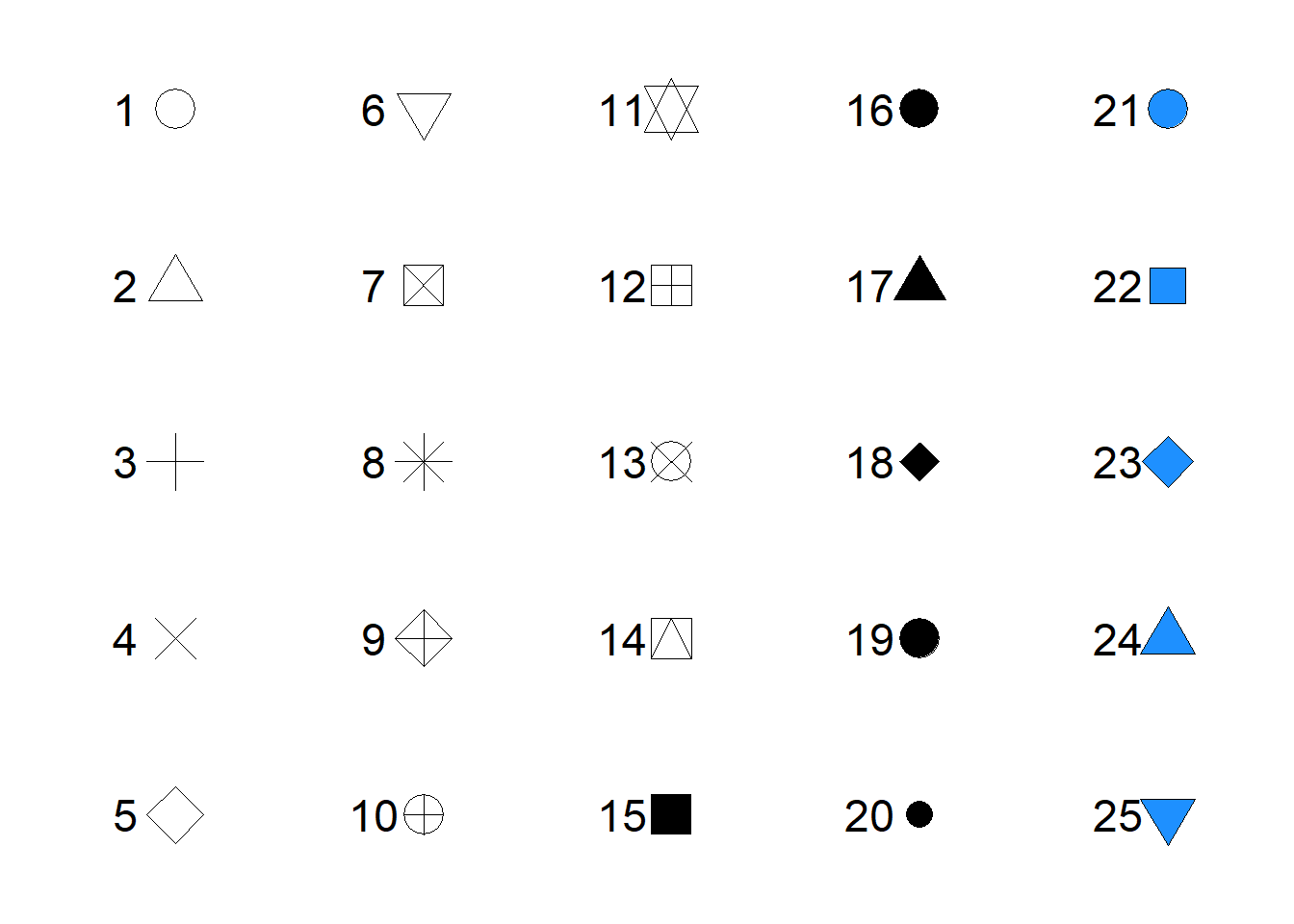
Task: Select the hollow triangle next to 2
Action: pyautogui.click(x=175, y=279)
